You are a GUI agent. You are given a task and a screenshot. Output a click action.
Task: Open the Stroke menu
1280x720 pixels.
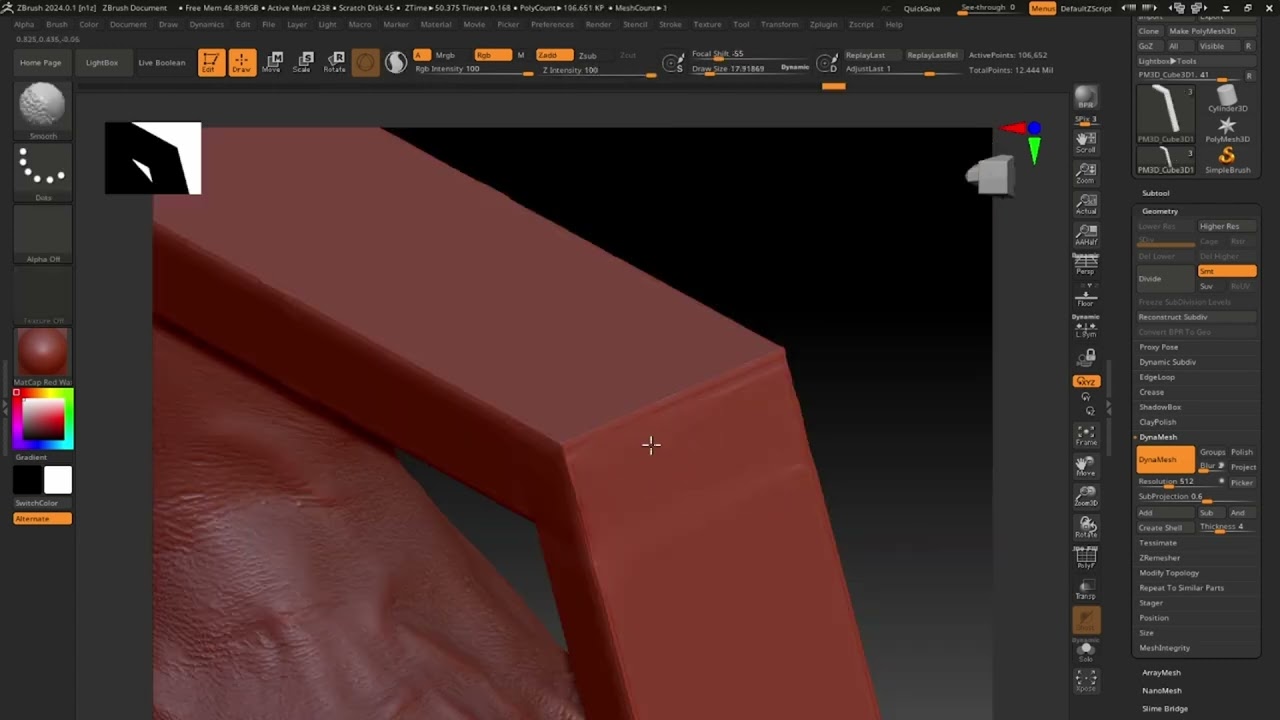pos(670,24)
